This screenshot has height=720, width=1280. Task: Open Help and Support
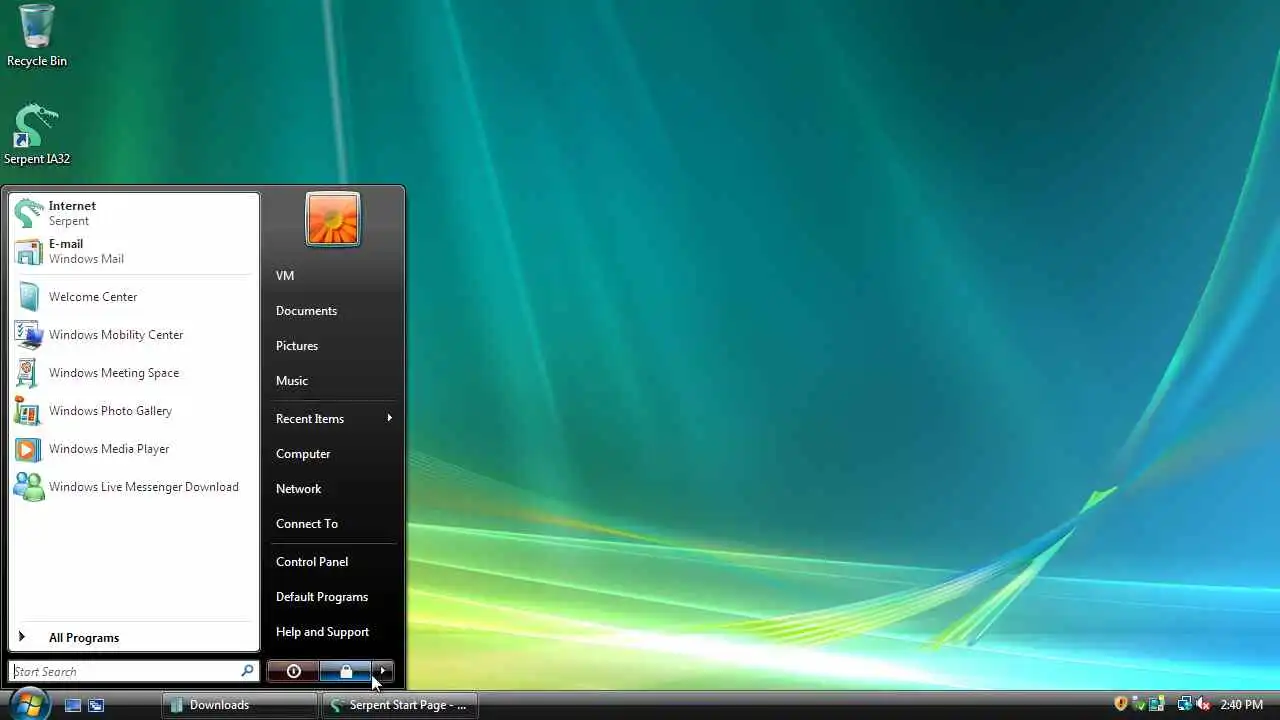[x=333, y=632]
